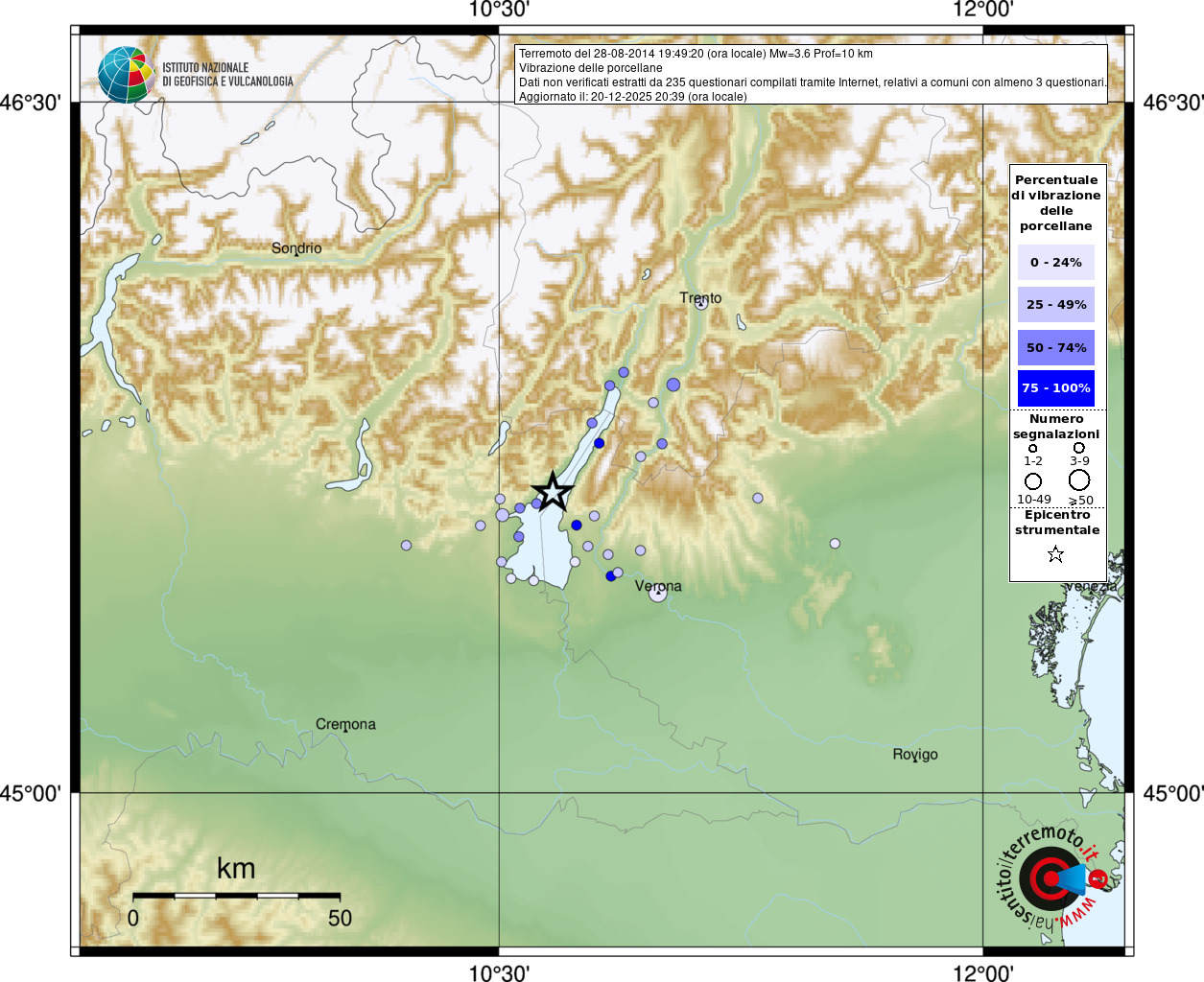Click the haisentitoilterremoto.it circular logo
The width and height of the screenshot is (1204, 982).
click(1052, 878)
